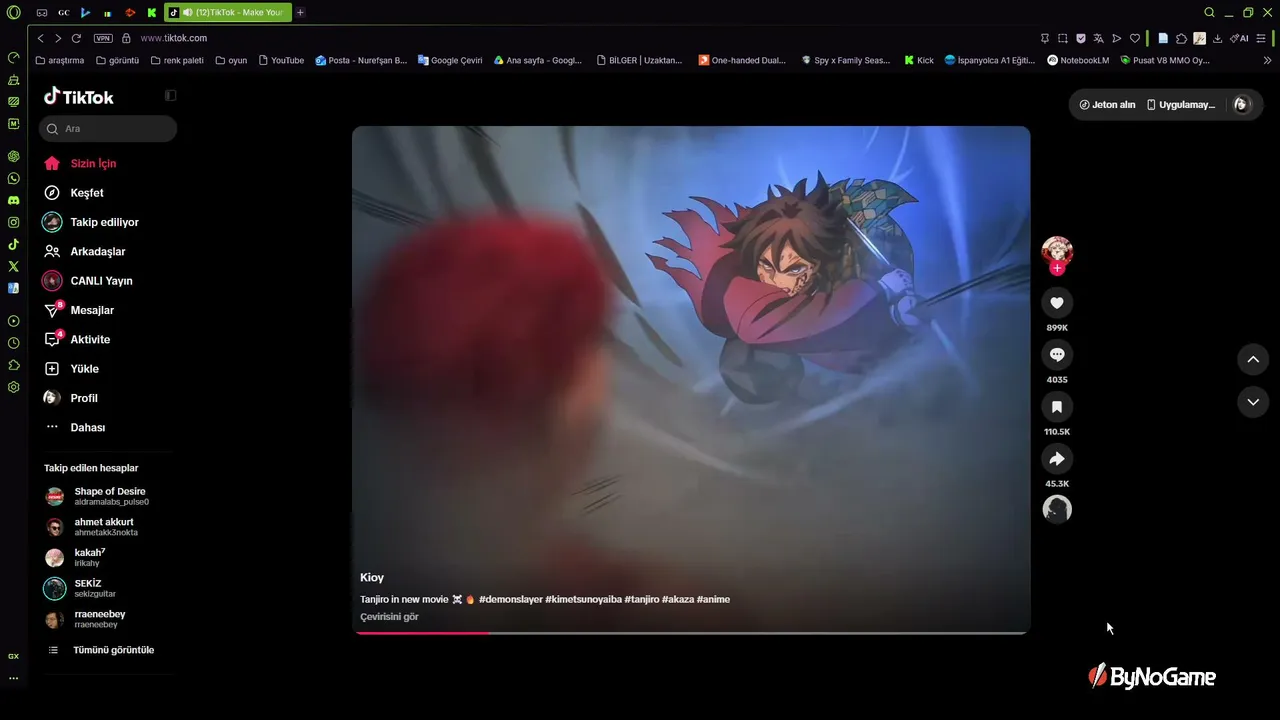Focus the TikTok Ara search field

tap(108, 128)
